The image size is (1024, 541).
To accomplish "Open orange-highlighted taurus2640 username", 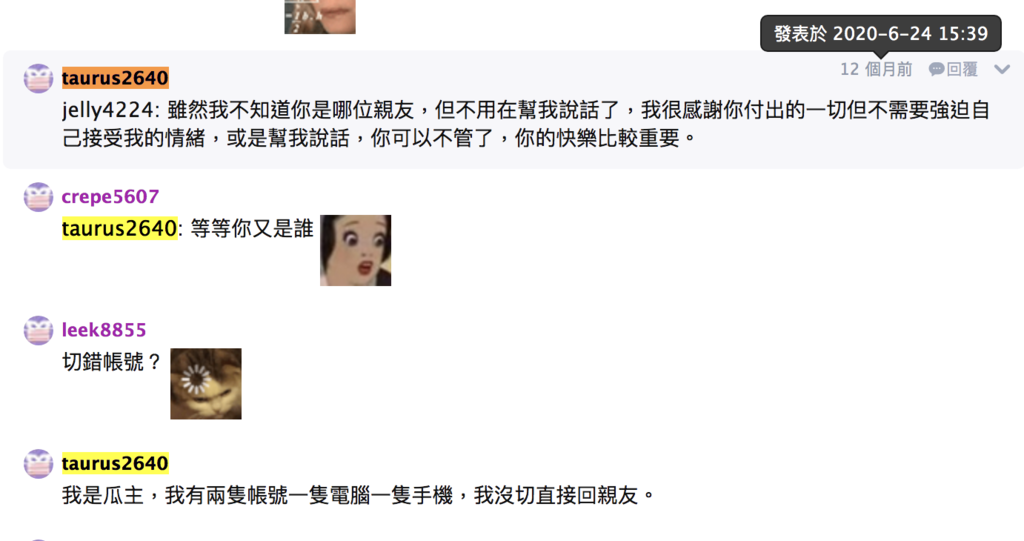I will (x=115, y=78).
